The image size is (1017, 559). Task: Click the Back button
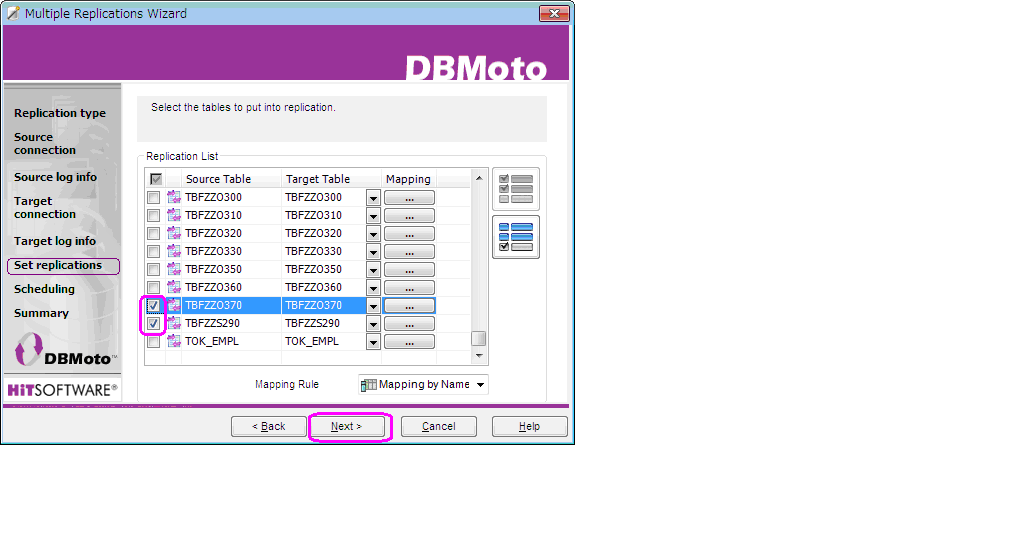269,426
